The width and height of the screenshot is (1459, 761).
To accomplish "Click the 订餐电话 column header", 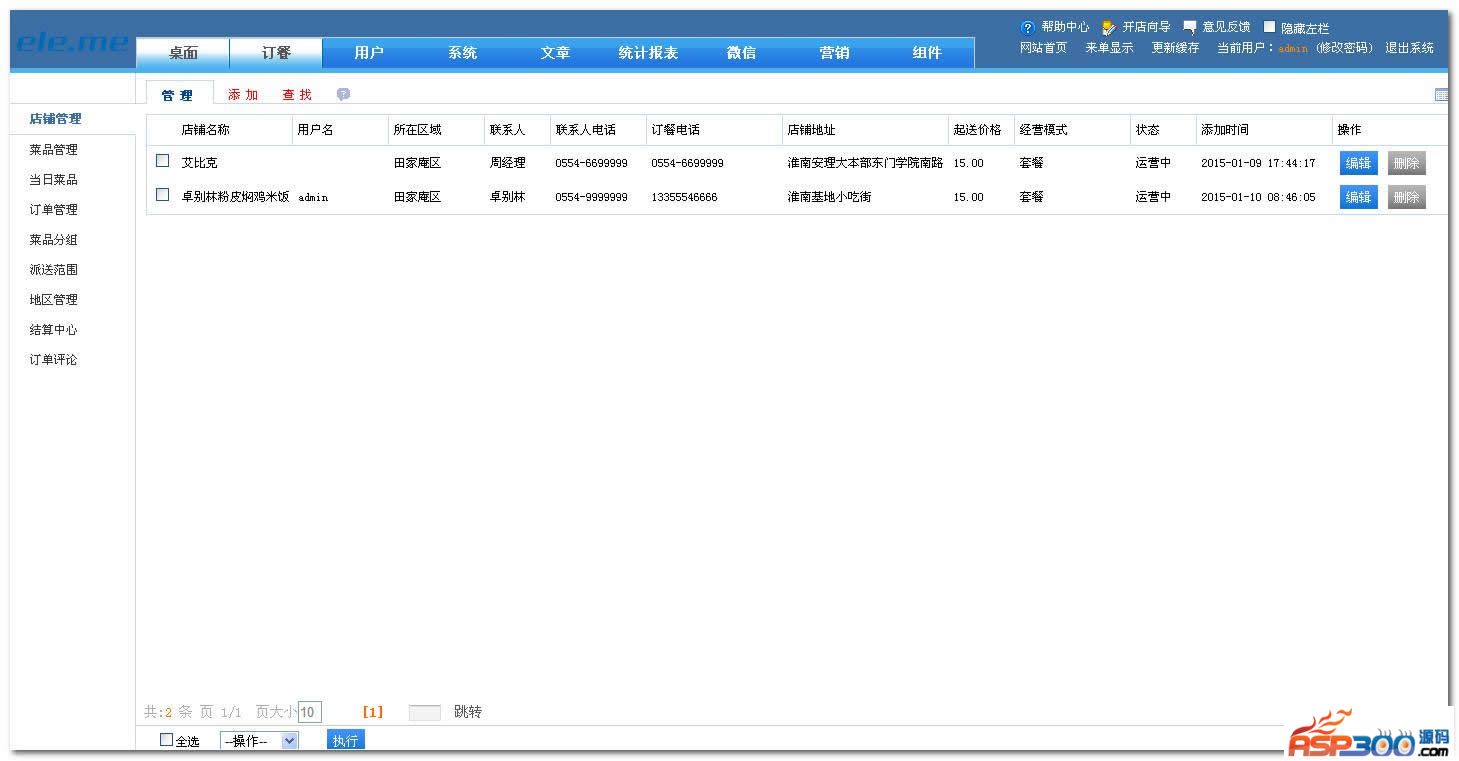I will pos(675,130).
